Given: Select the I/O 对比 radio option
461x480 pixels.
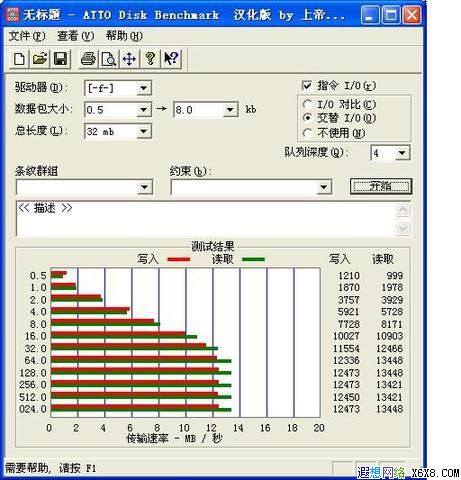Looking at the screenshot, I should 307,104.
